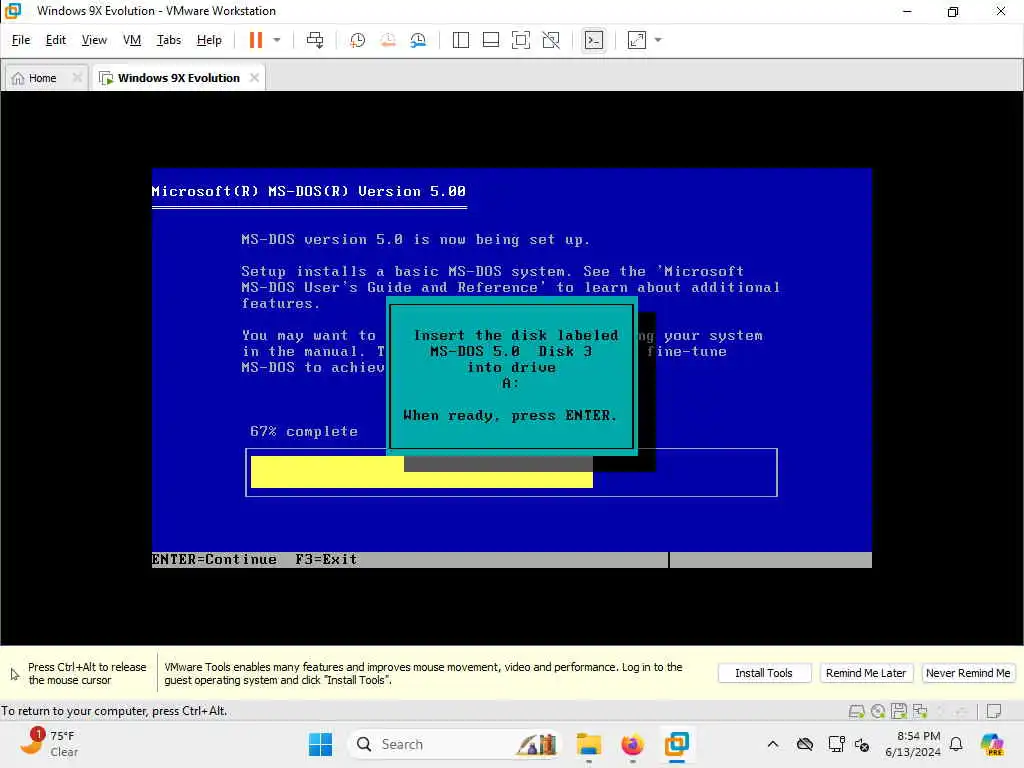
Task: Click the MS-DOS guest display area
Action: click(x=511, y=368)
